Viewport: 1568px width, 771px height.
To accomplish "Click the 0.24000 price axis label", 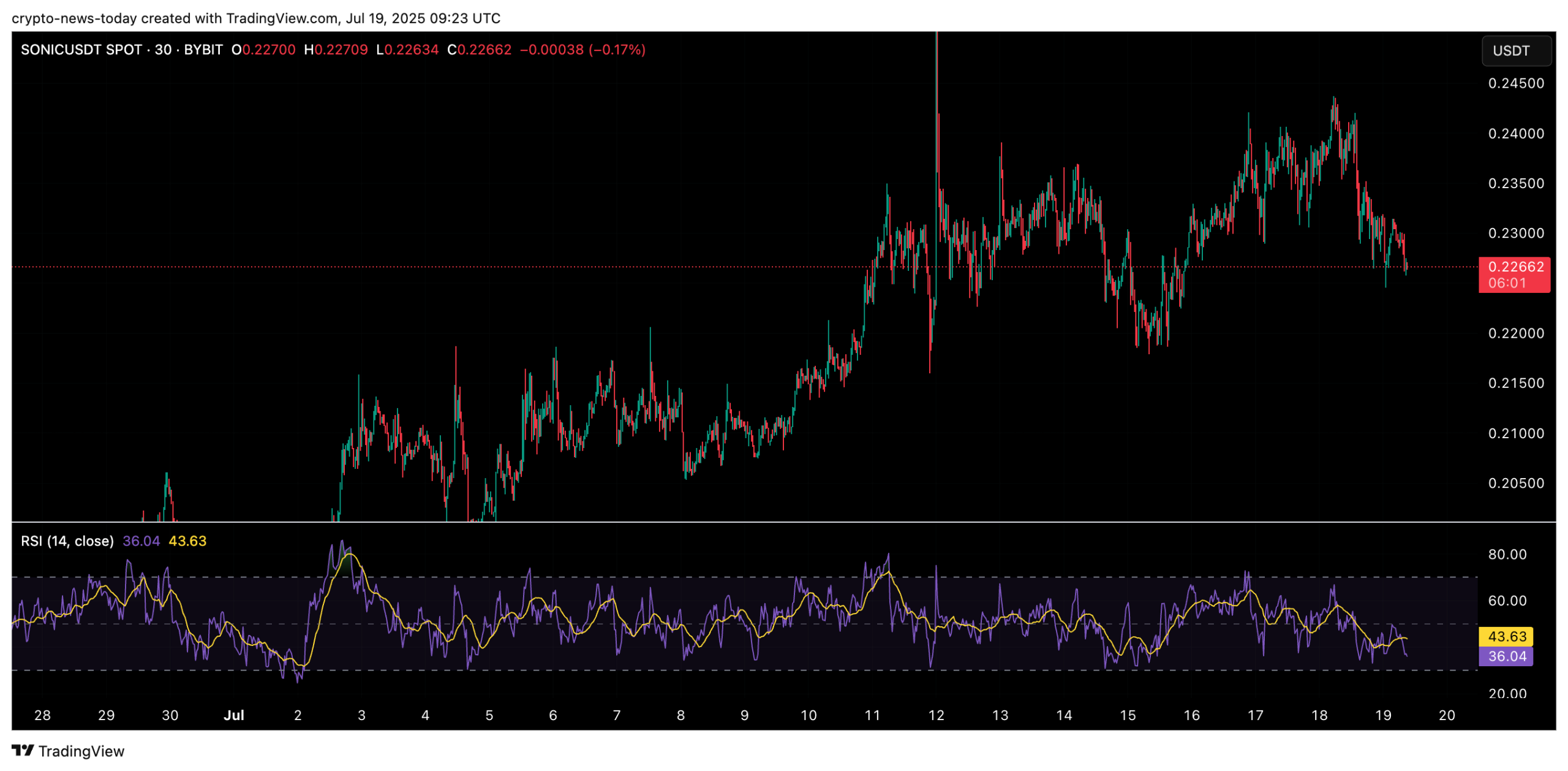I will 1516,134.
